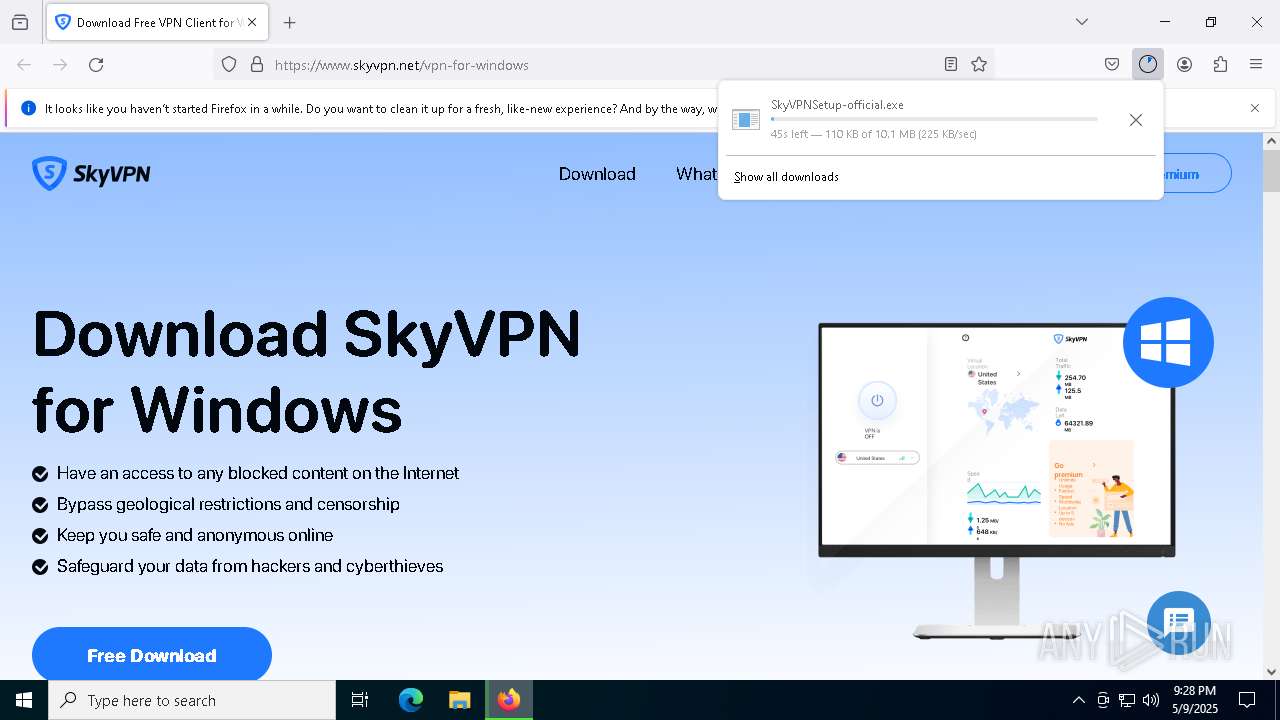Click the Firefox notification info icon
This screenshot has height=720, width=1280.
click(x=29, y=108)
